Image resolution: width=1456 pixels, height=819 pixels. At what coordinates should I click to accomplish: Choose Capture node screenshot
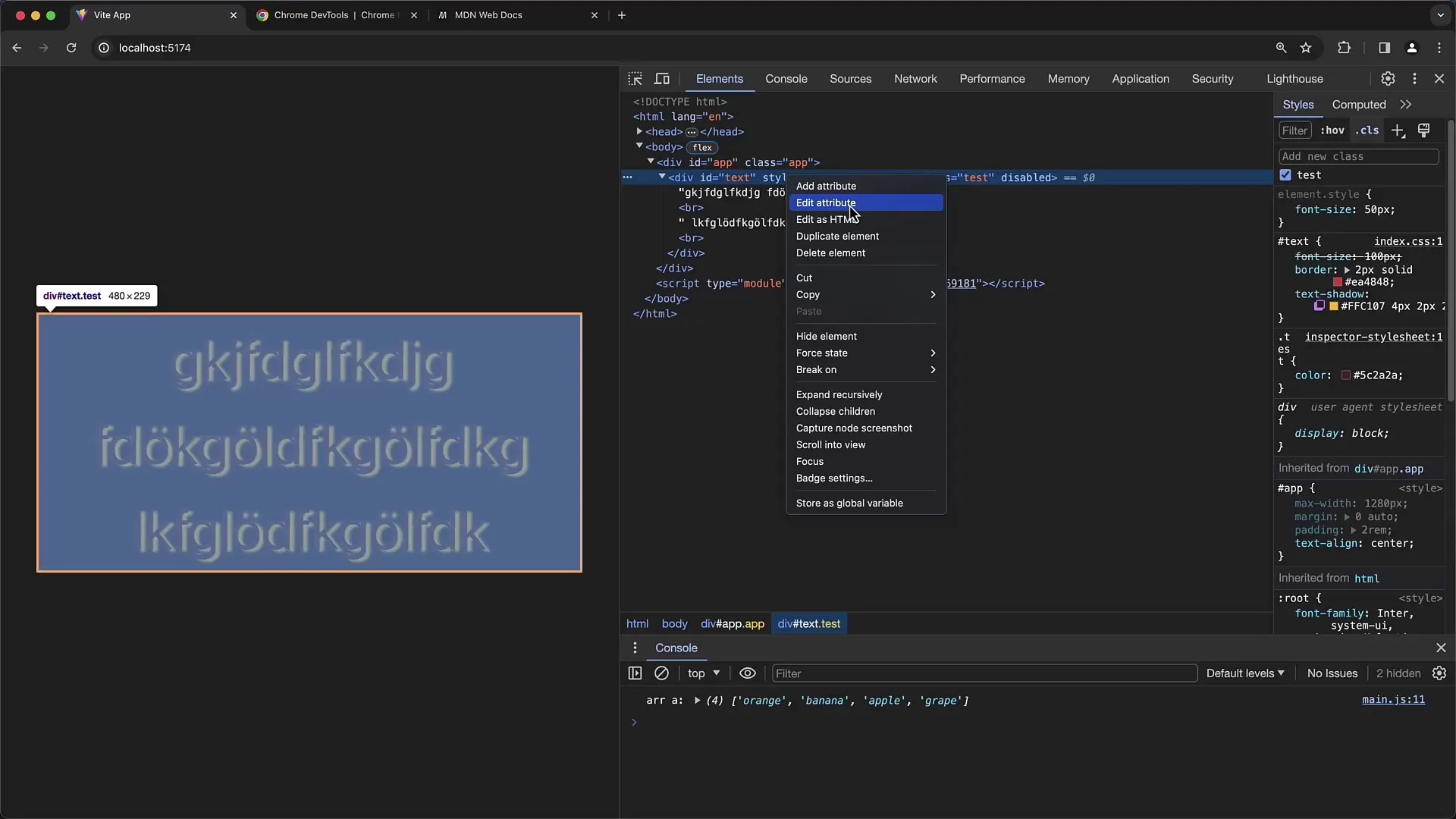(865, 428)
